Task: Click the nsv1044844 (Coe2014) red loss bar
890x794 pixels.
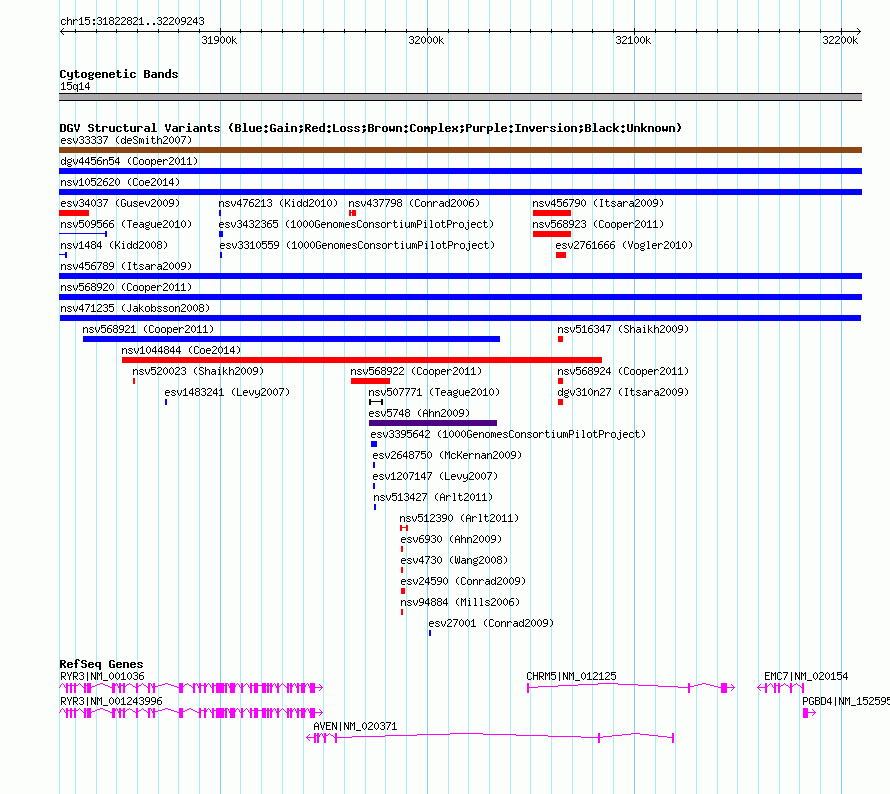Action: click(362, 360)
